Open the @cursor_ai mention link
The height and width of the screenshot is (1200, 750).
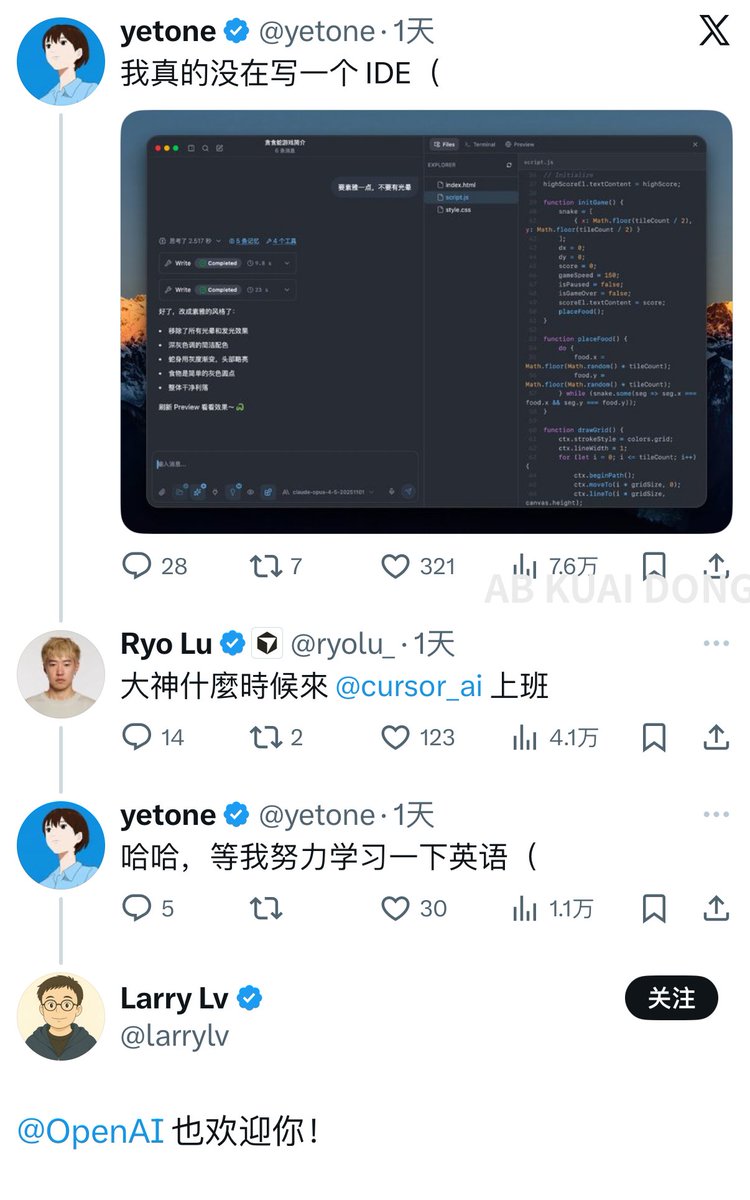408,687
